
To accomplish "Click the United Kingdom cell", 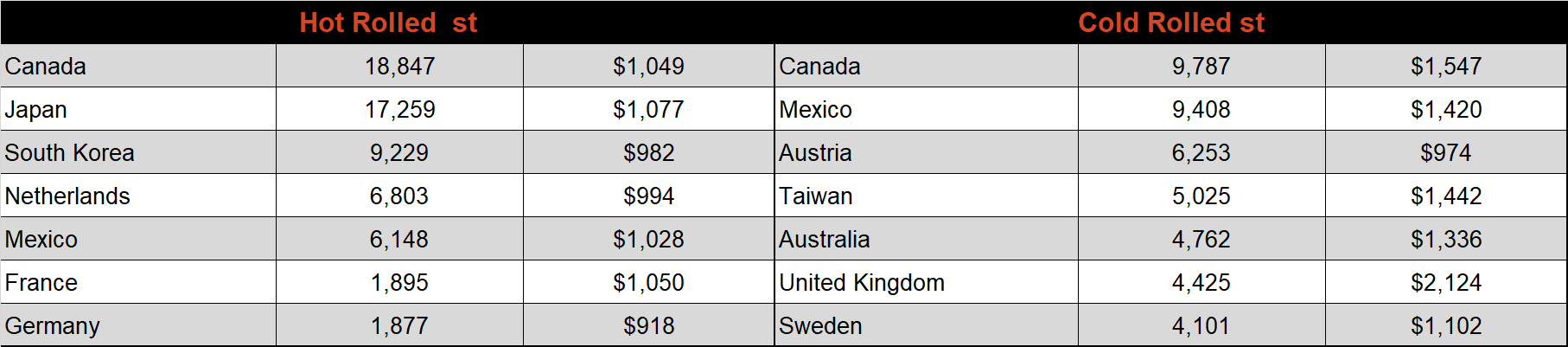I will (x=927, y=282).
